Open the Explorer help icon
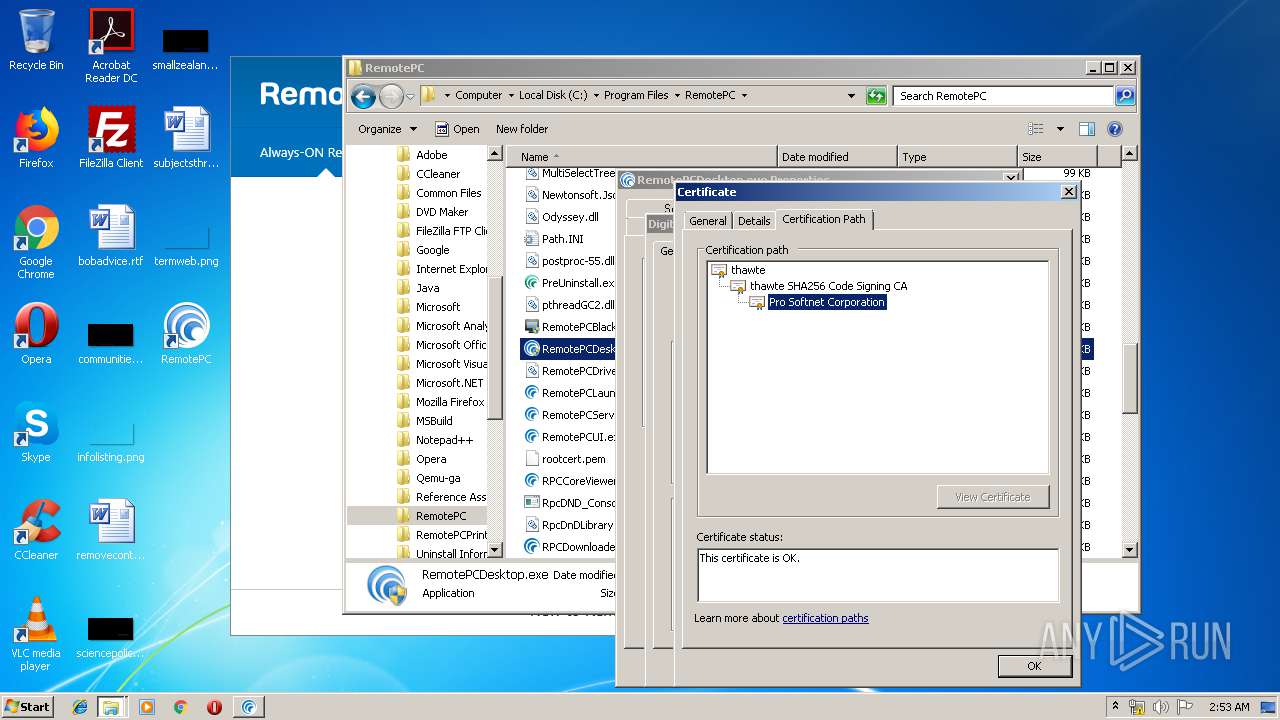The image size is (1280, 720). coord(1115,129)
